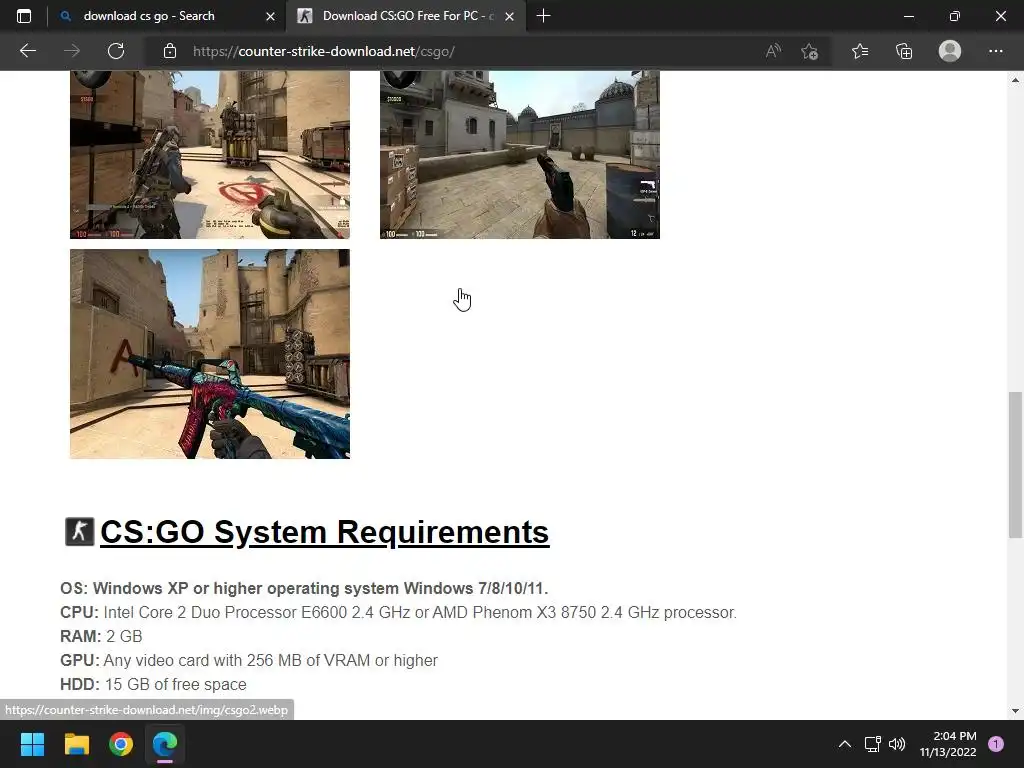Open the browser profile avatar
This screenshot has height=768, width=1024.
(x=950, y=51)
